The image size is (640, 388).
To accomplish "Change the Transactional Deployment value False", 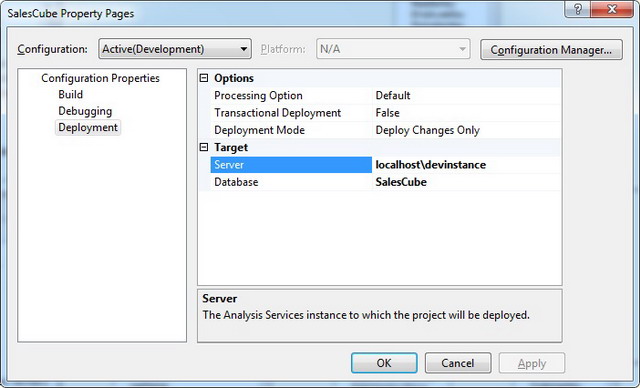I will coord(467,113).
